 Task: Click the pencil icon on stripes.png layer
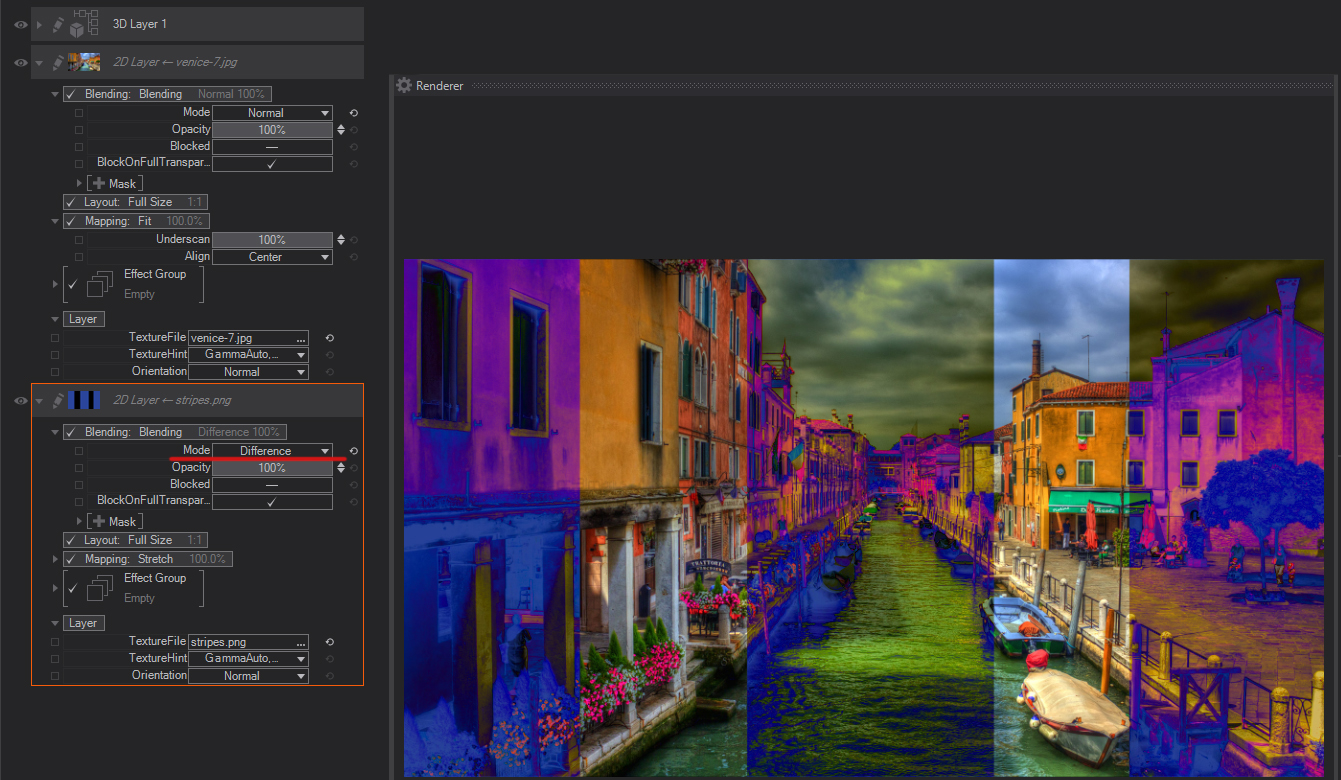coord(58,401)
